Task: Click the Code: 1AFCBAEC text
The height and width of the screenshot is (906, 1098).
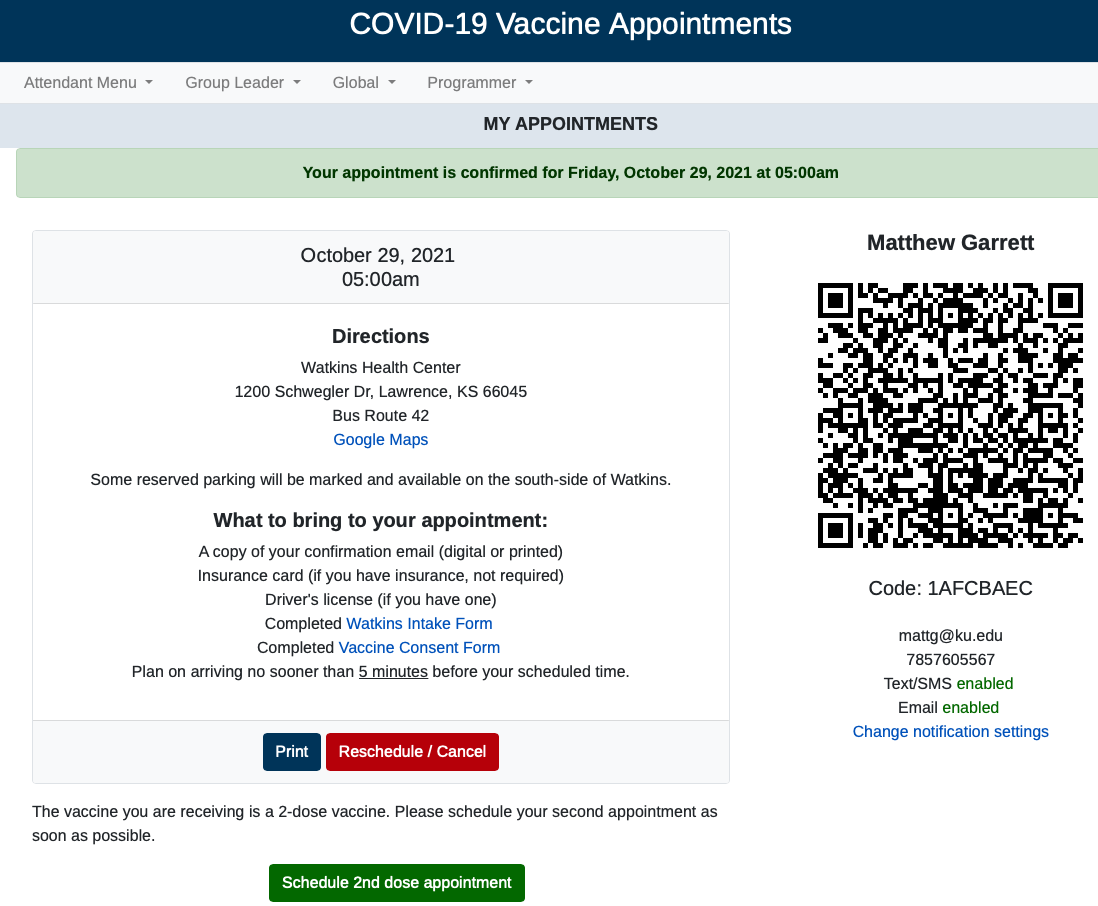Action: [x=950, y=588]
